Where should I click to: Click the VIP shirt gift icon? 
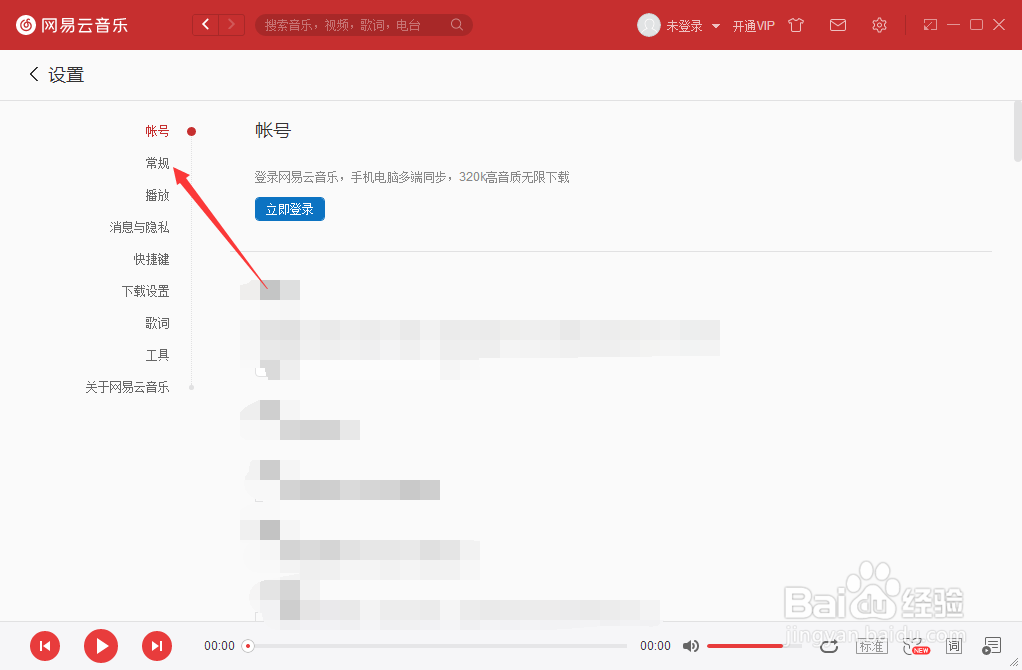point(796,25)
